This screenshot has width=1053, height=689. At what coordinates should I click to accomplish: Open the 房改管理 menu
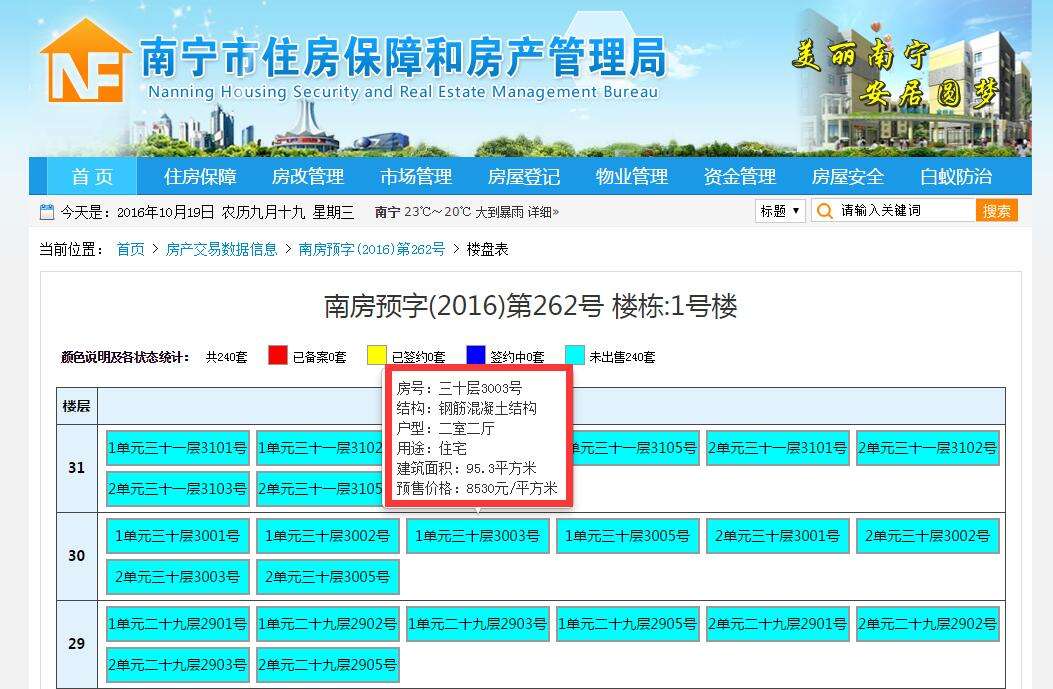point(308,177)
